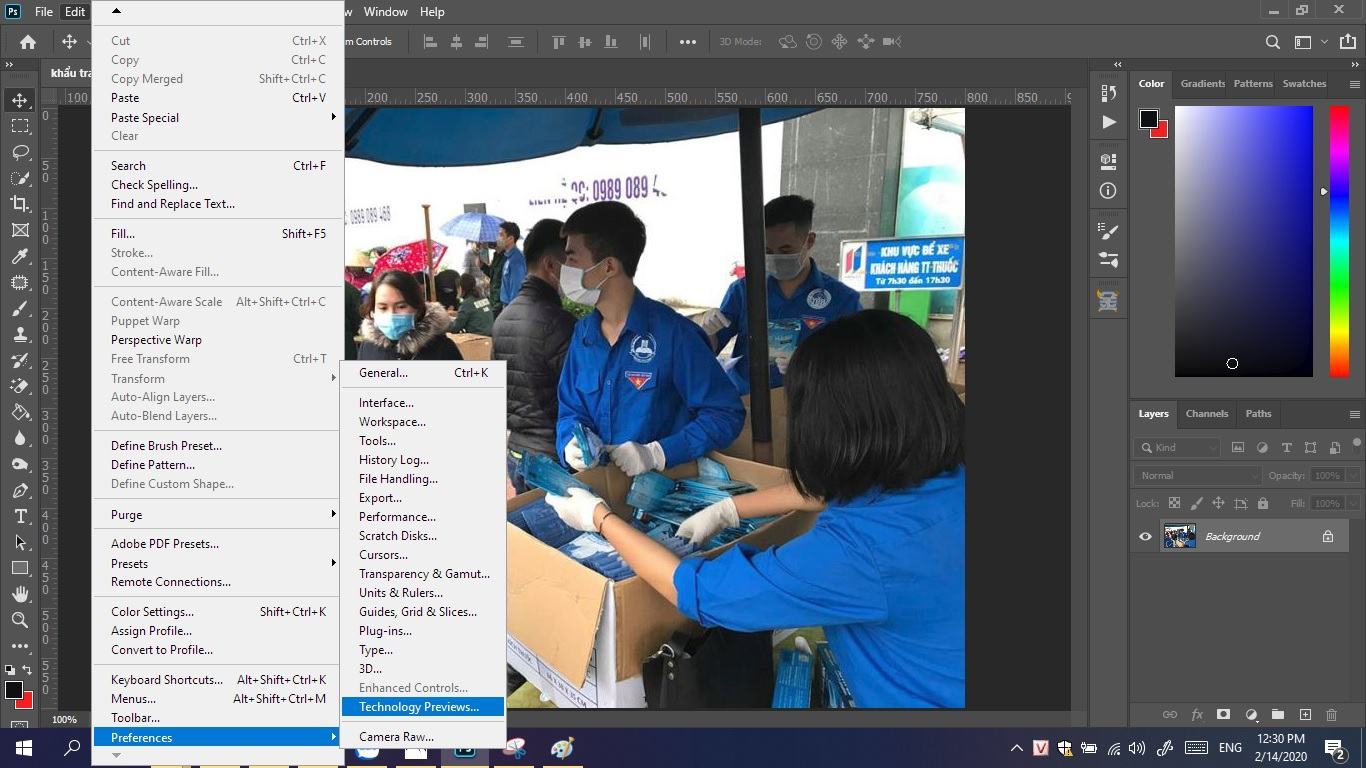The height and width of the screenshot is (768, 1366).
Task: Click the Background layer thumbnail
Action: (1179, 536)
